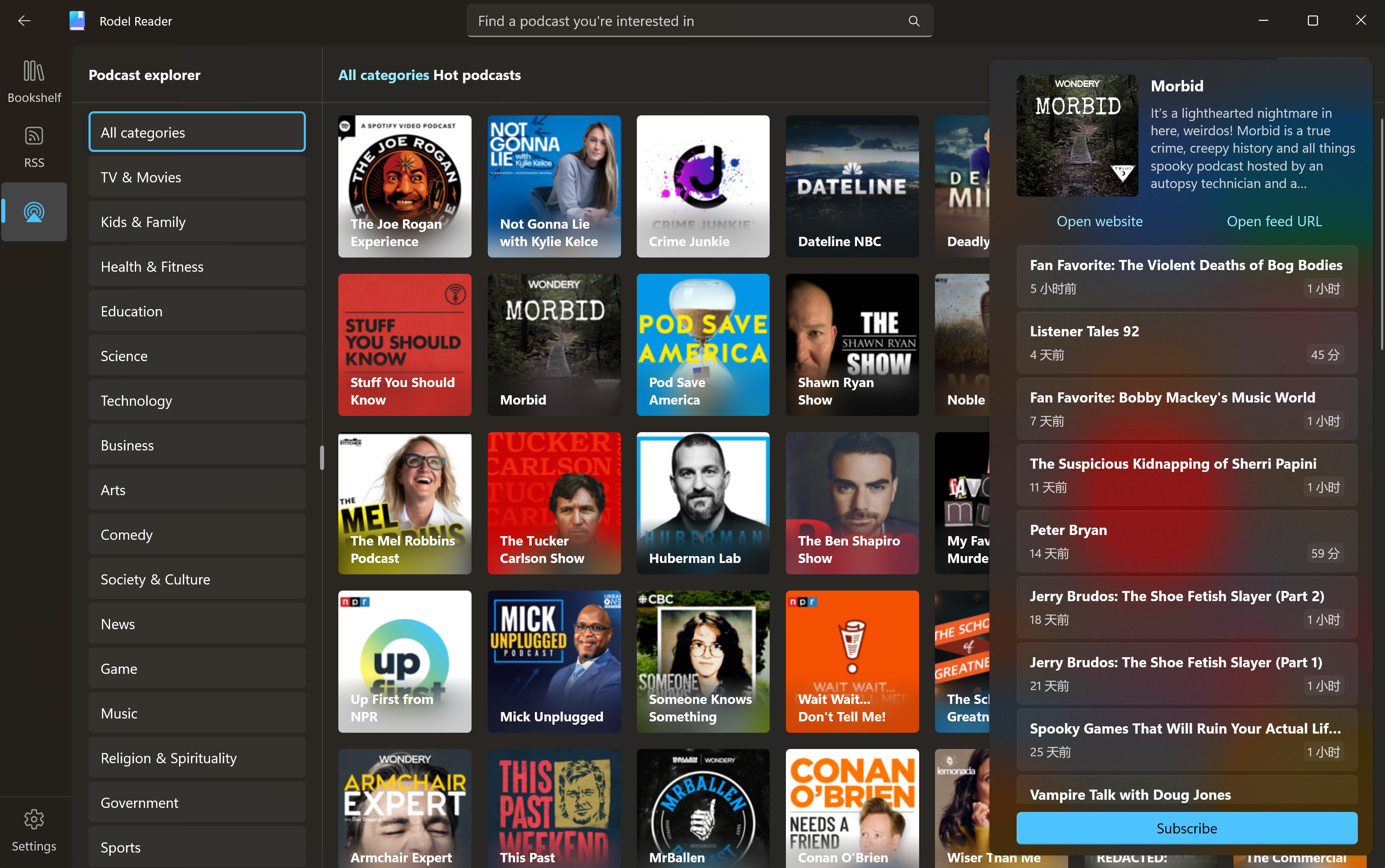Open the Bookshelf section
This screenshot has height=868, width=1385.
(x=34, y=81)
